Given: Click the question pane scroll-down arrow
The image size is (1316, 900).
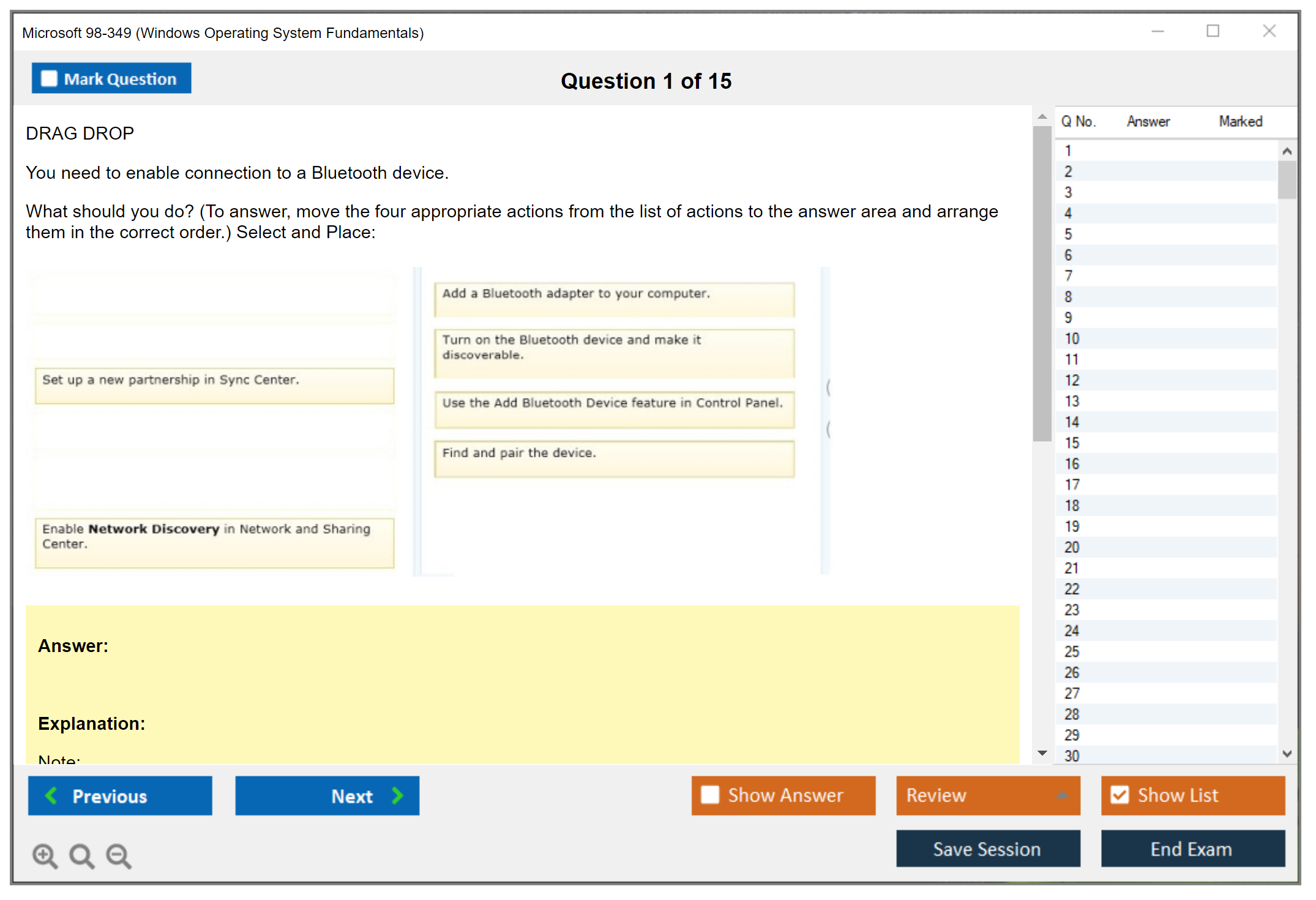Looking at the screenshot, I should [x=1042, y=753].
